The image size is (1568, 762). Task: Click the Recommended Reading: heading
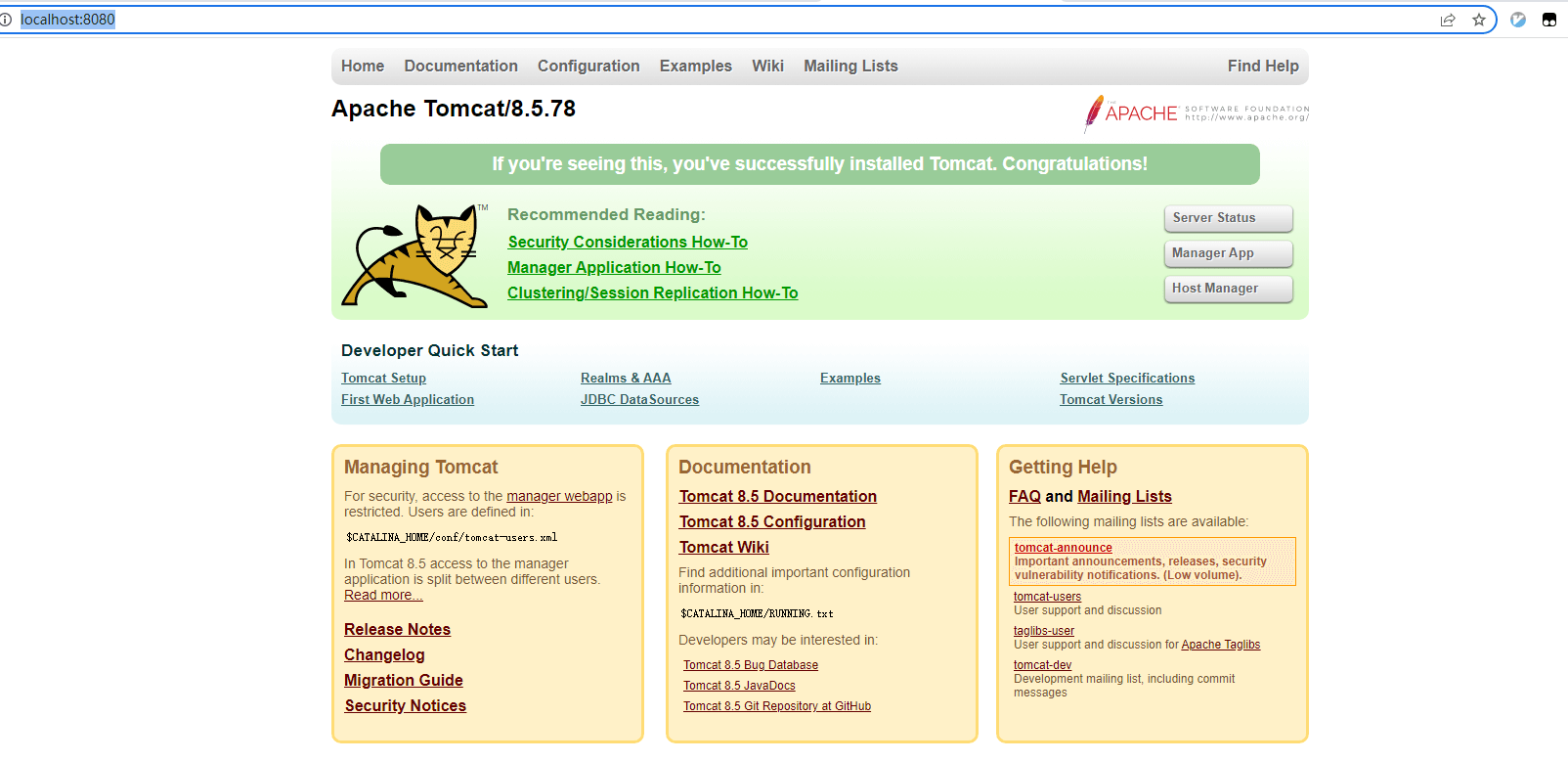[606, 214]
